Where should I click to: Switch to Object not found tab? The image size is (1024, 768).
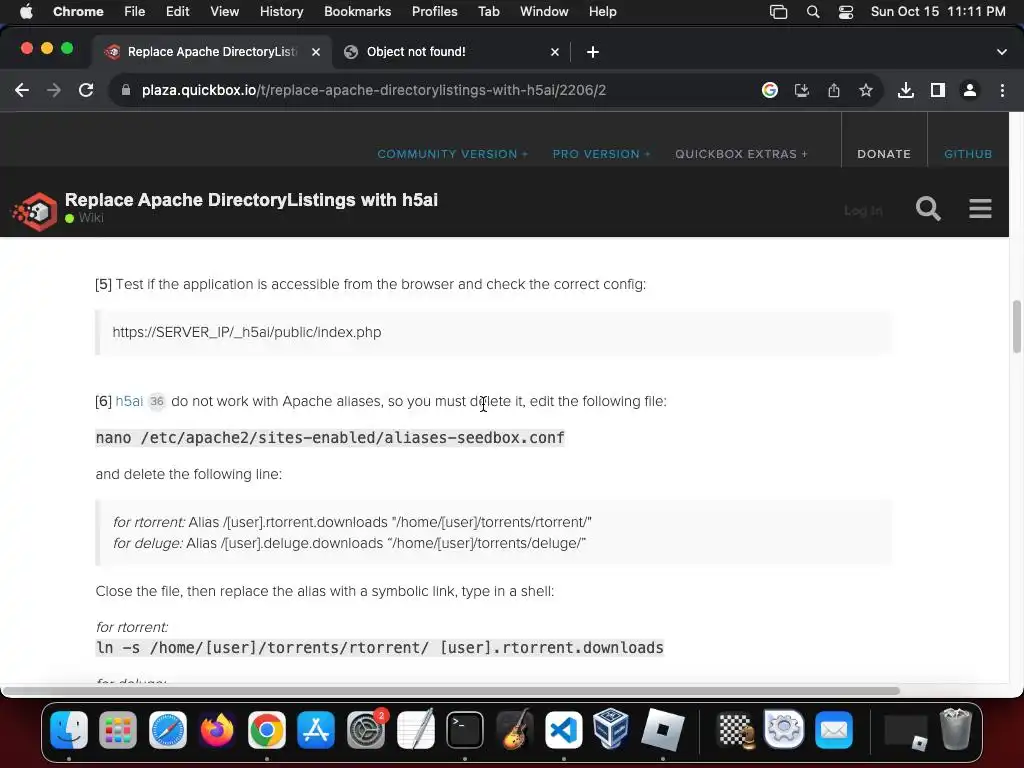click(x=451, y=52)
